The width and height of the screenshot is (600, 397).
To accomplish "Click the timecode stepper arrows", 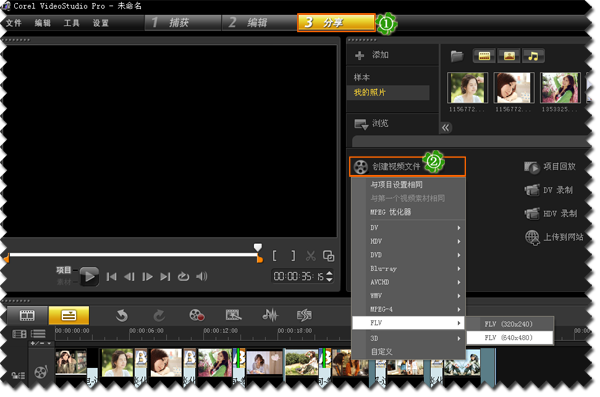I will pyautogui.click(x=329, y=276).
